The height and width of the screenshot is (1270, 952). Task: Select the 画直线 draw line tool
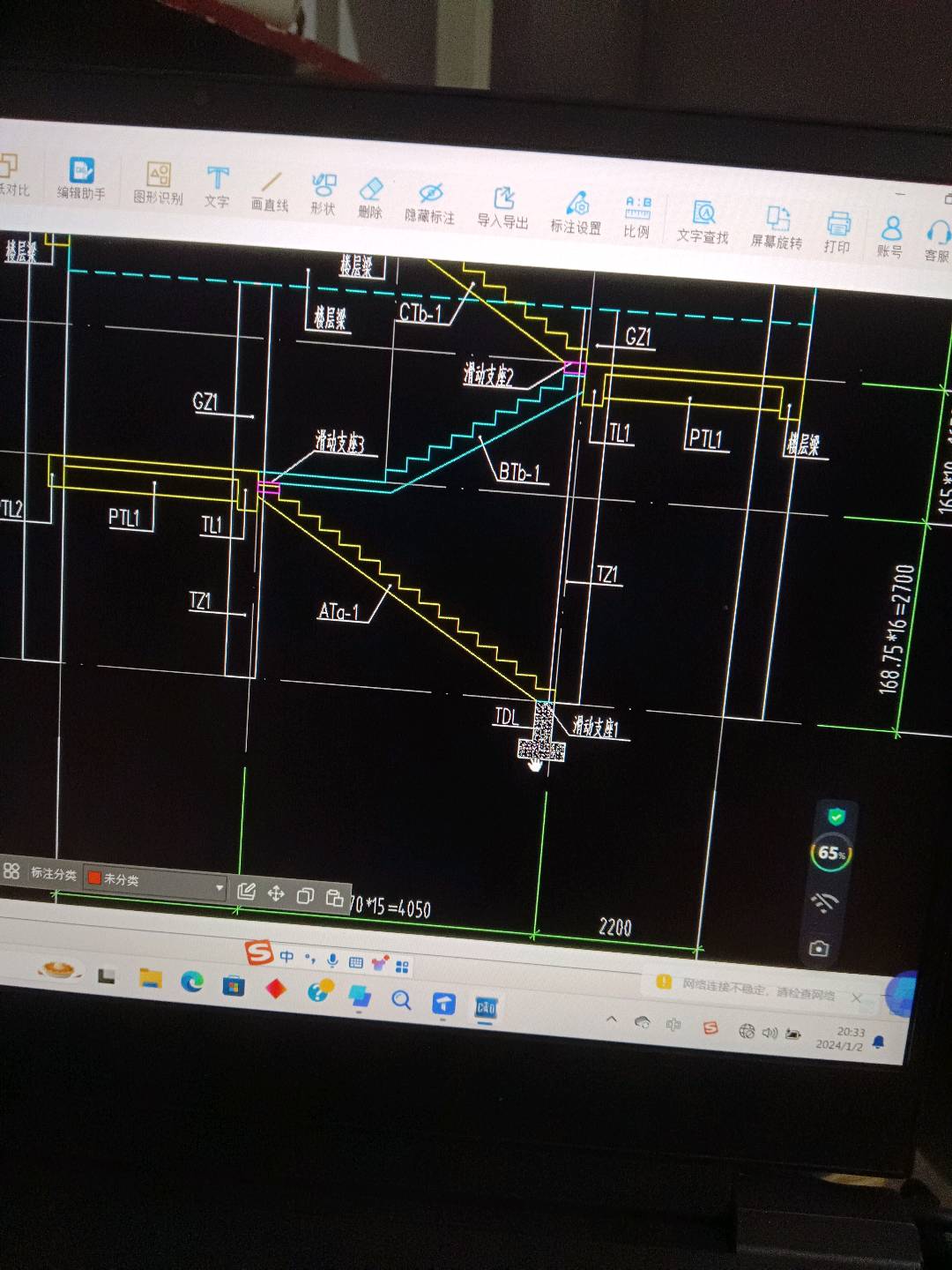point(270,191)
